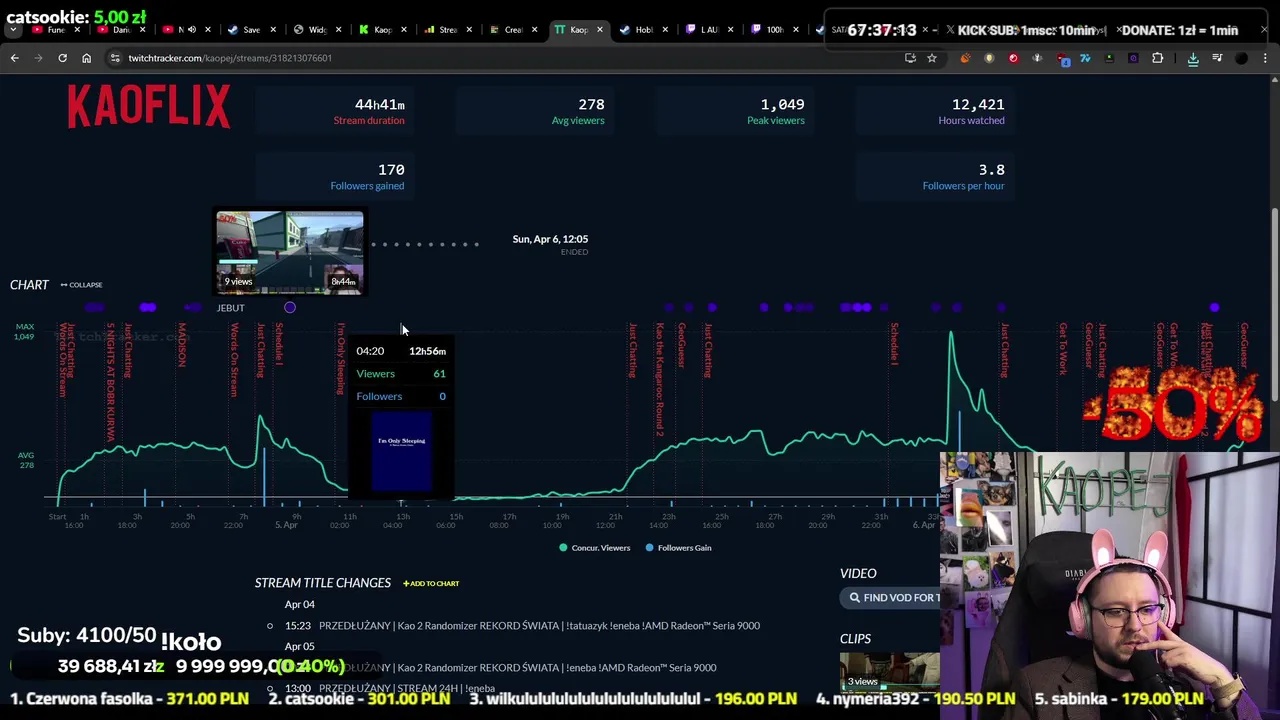Click the KAOFLIX logo
The height and width of the screenshot is (720, 1280).
click(149, 106)
